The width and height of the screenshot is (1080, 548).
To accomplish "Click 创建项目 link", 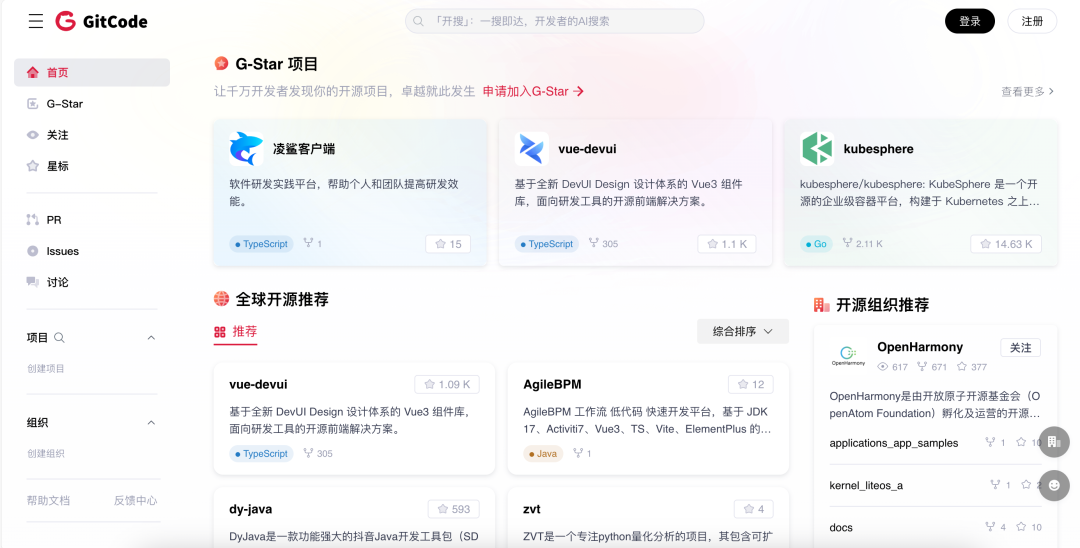I will click(x=45, y=368).
